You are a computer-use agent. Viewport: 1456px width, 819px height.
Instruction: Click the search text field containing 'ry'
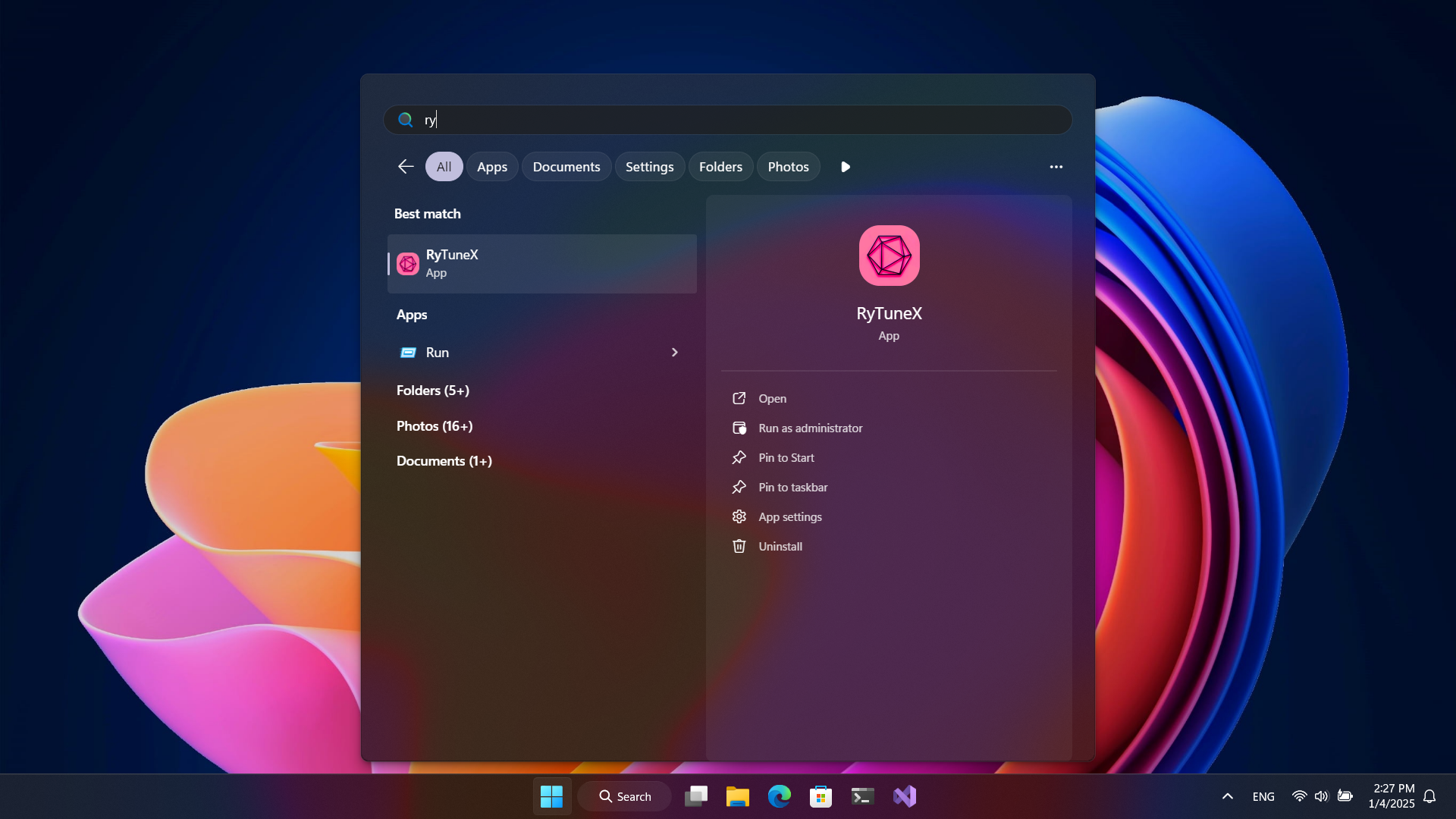(x=728, y=120)
